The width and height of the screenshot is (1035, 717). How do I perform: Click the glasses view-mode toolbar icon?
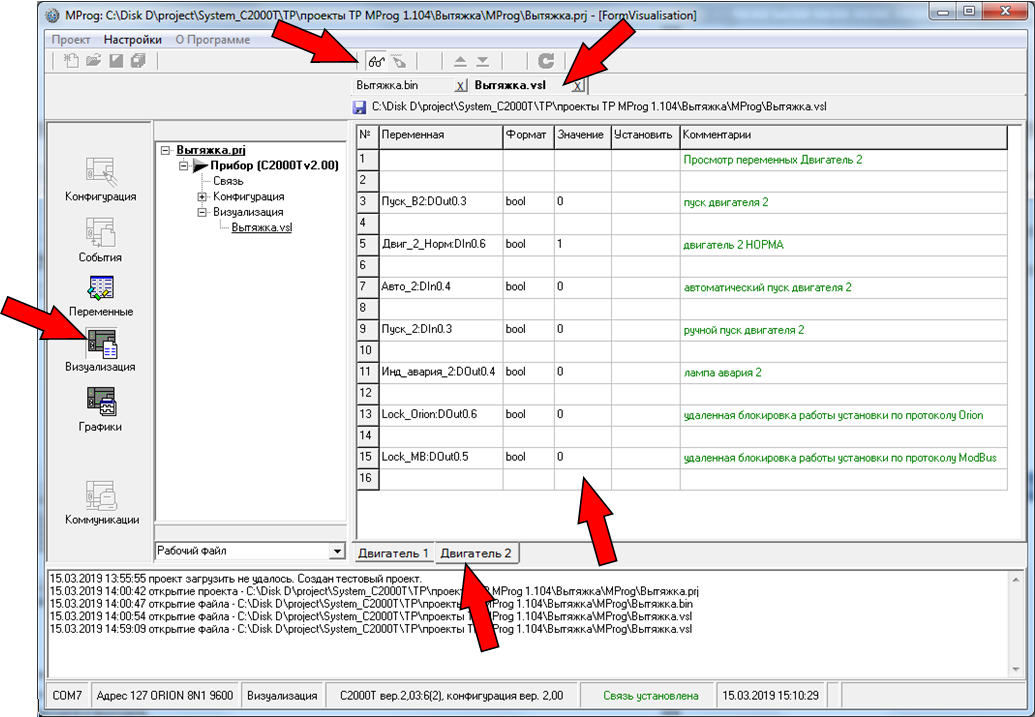tap(377, 61)
